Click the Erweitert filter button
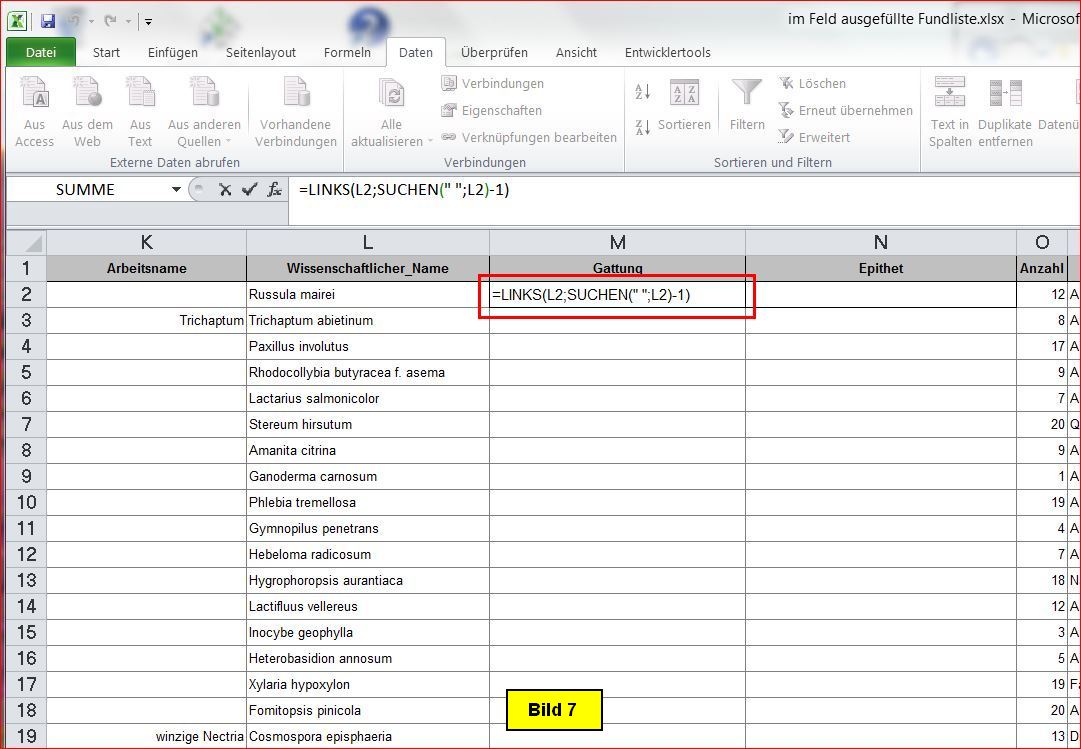This screenshot has height=749, width=1081. click(x=814, y=137)
